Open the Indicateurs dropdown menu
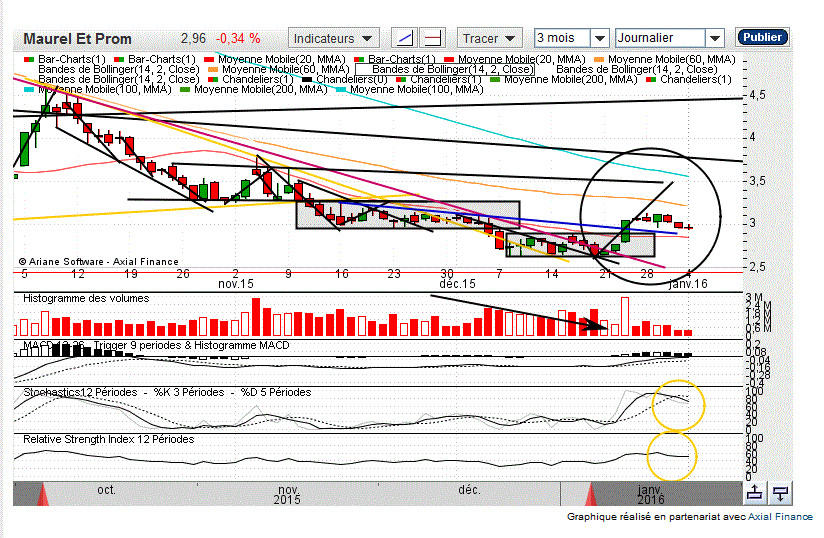This screenshot has height=538, width=824. coord(333,38)
